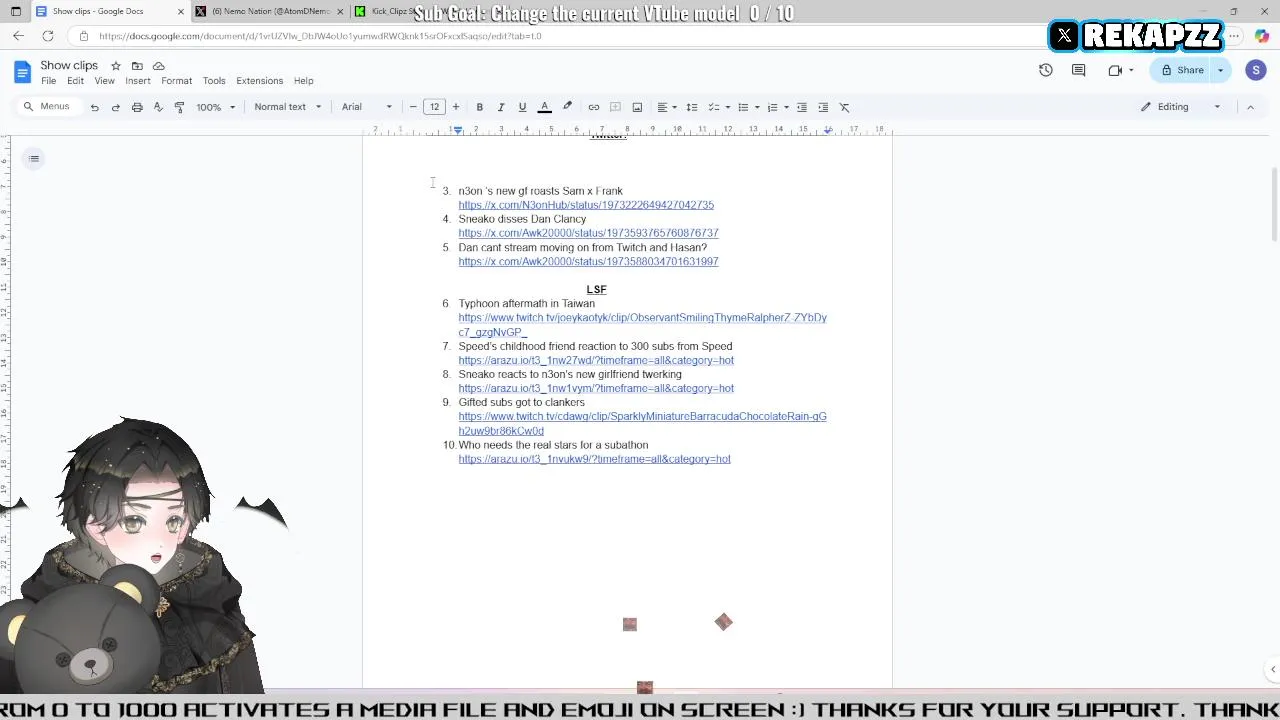Insert a link from toolbar
This screenshot has height=720, width=1280.
point(594,107)
